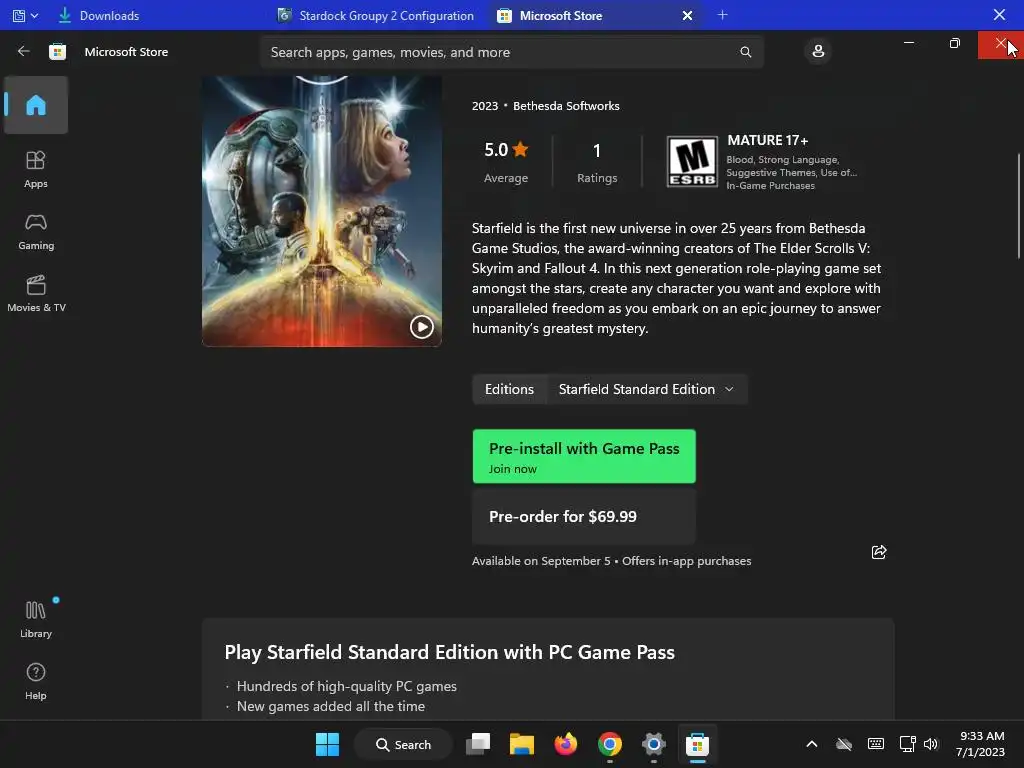This screenshot has height=768, width=1024.
Task: Click the search magnifier icon in Store search box
Action: click(x=745, y=52)
